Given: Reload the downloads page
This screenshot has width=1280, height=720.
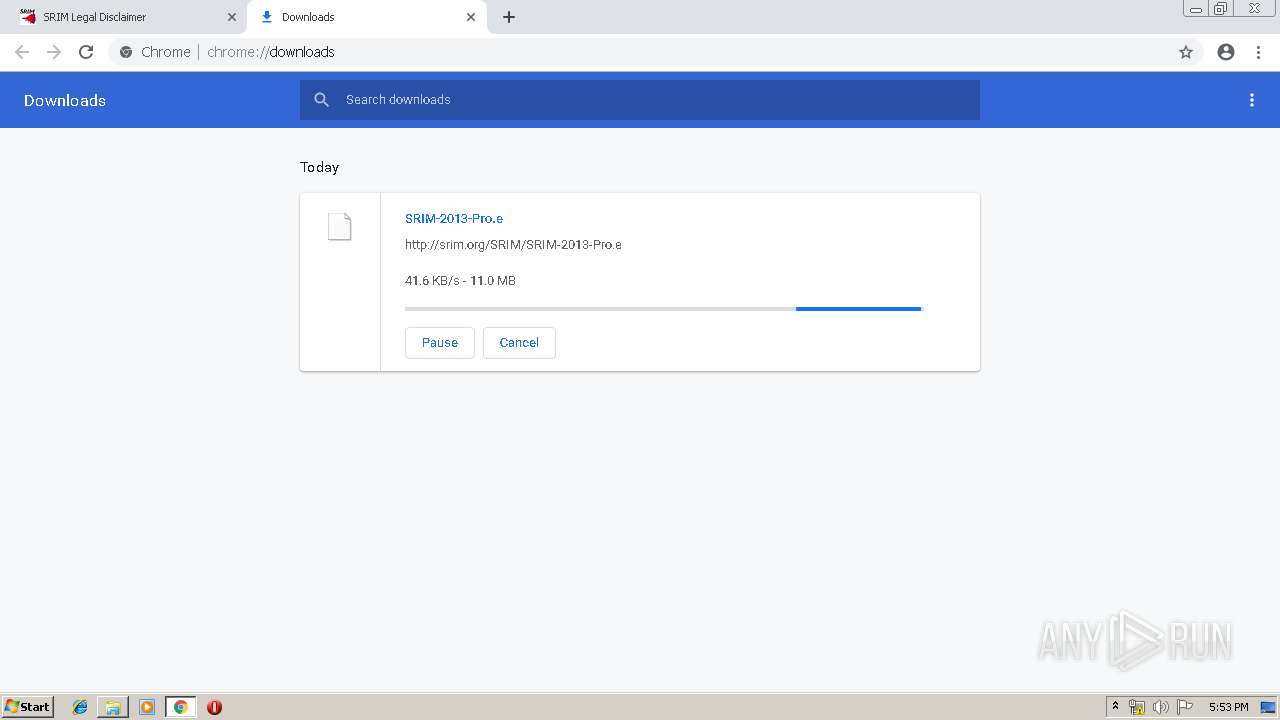Looking at the screenshot, I should [86, 52].
